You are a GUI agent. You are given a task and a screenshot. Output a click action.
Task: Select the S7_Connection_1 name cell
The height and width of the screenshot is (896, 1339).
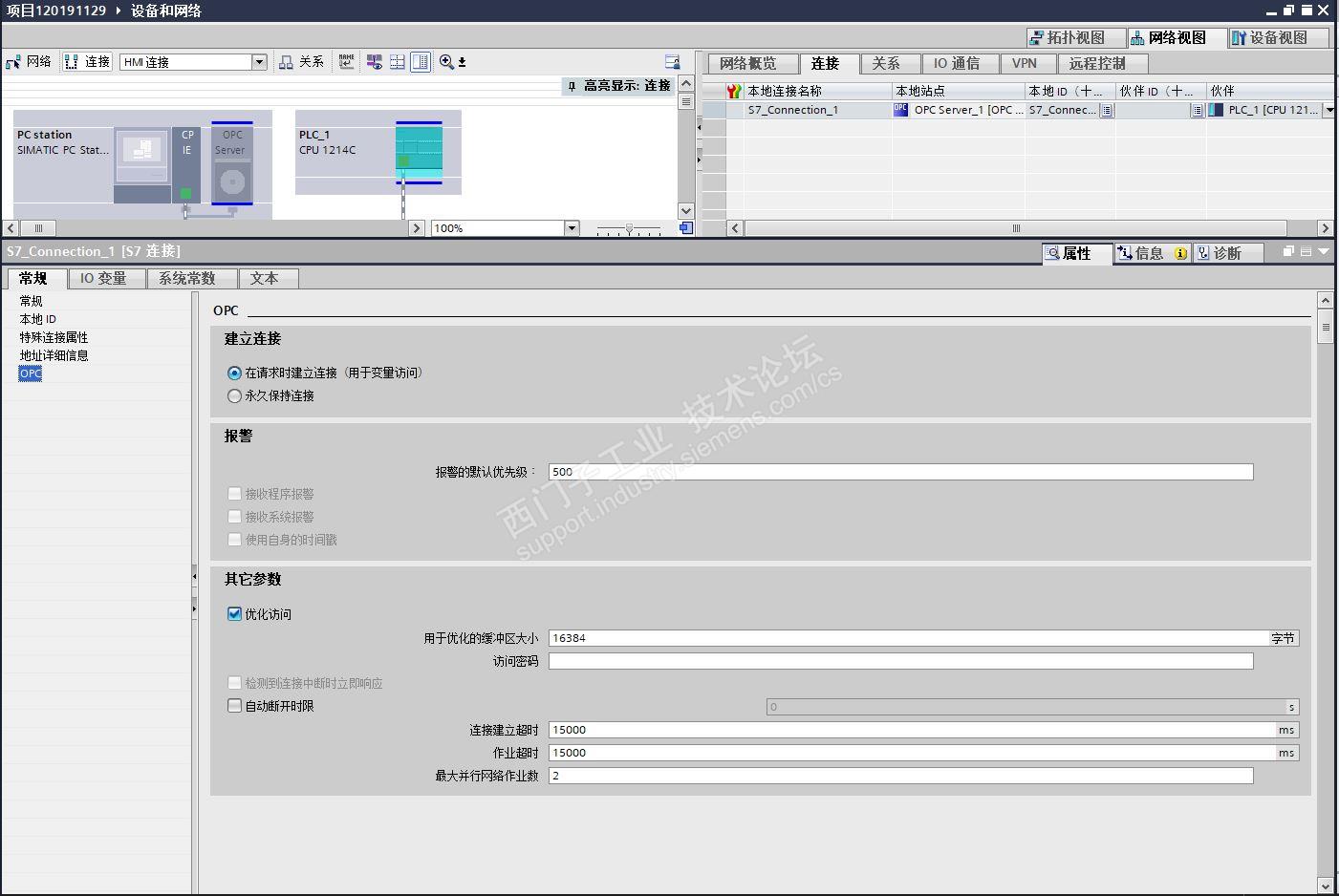point(817,111)
